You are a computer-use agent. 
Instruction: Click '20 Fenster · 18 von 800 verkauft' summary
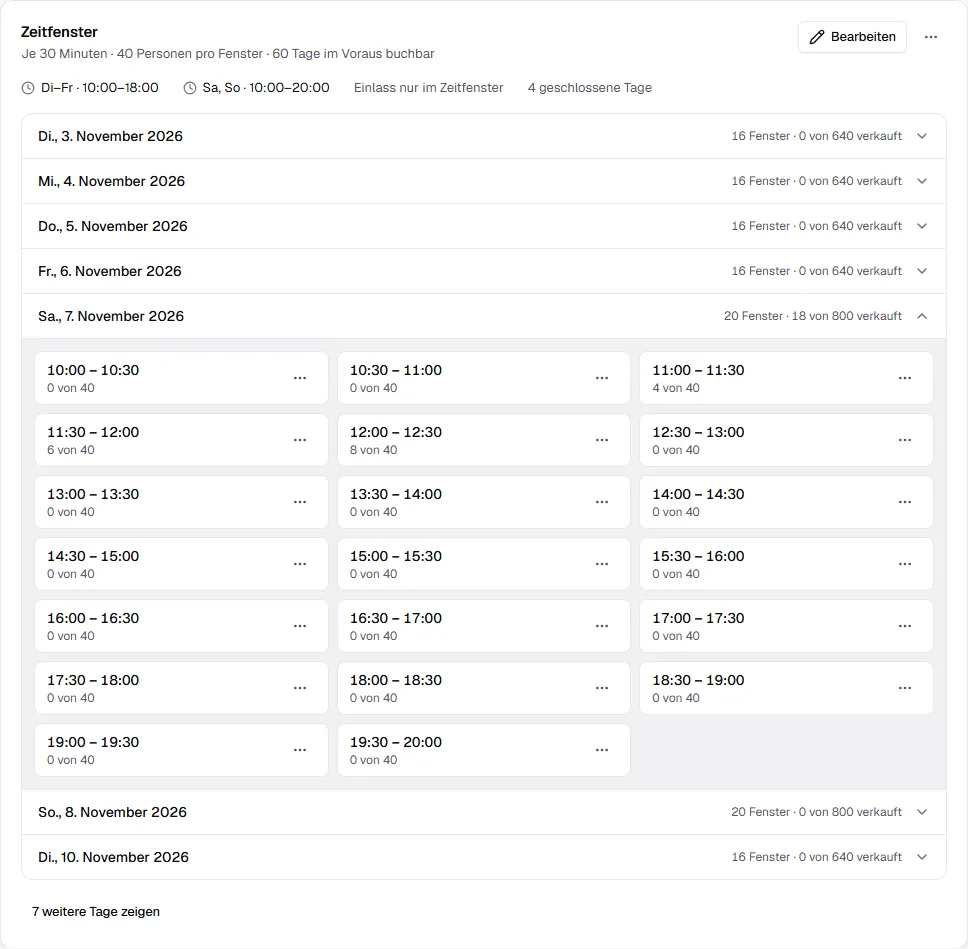pyautogui.click(x=813, y=316)
